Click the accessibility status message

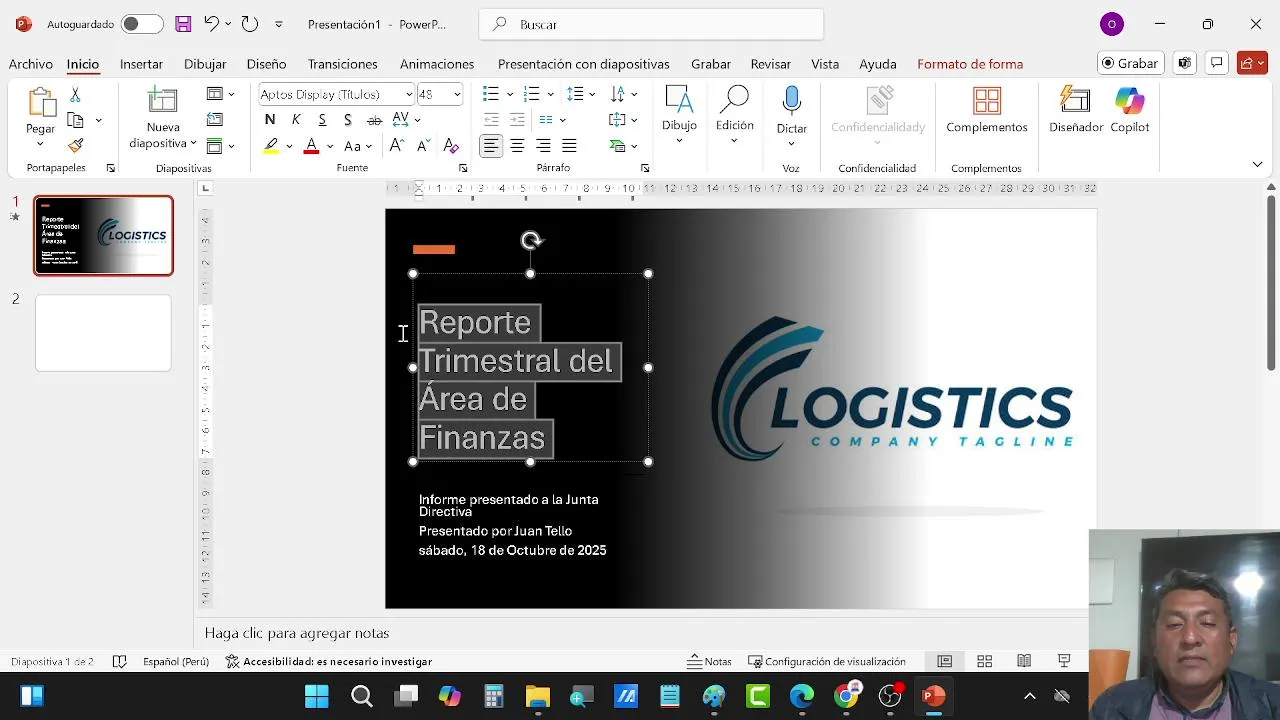[x=329, y=661]
